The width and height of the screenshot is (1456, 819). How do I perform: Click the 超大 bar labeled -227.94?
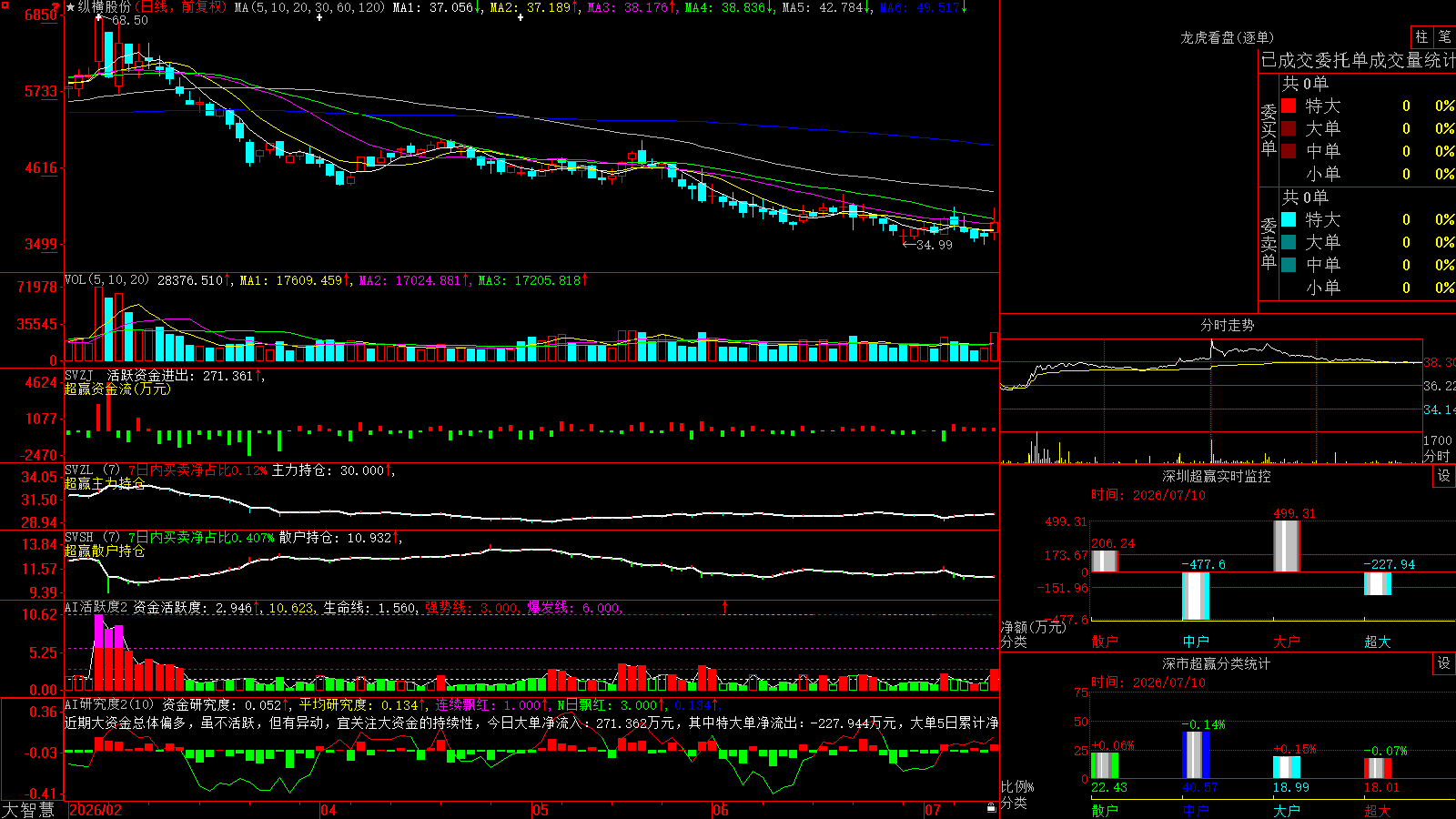click(1378, 583)
